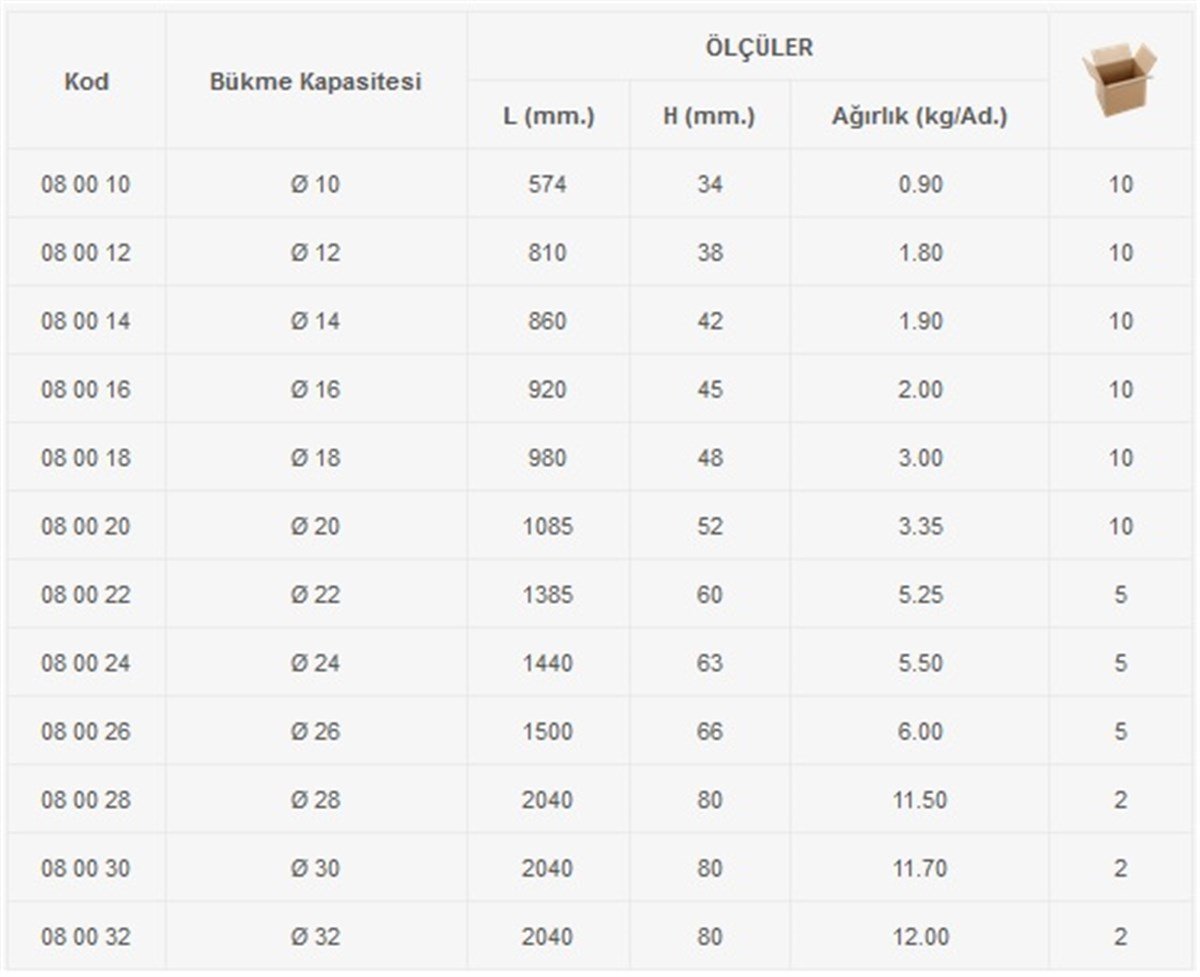Select the ÖLÇÜLER header cell
Viewport: 1200px width, 977px height.
(757, 47)
